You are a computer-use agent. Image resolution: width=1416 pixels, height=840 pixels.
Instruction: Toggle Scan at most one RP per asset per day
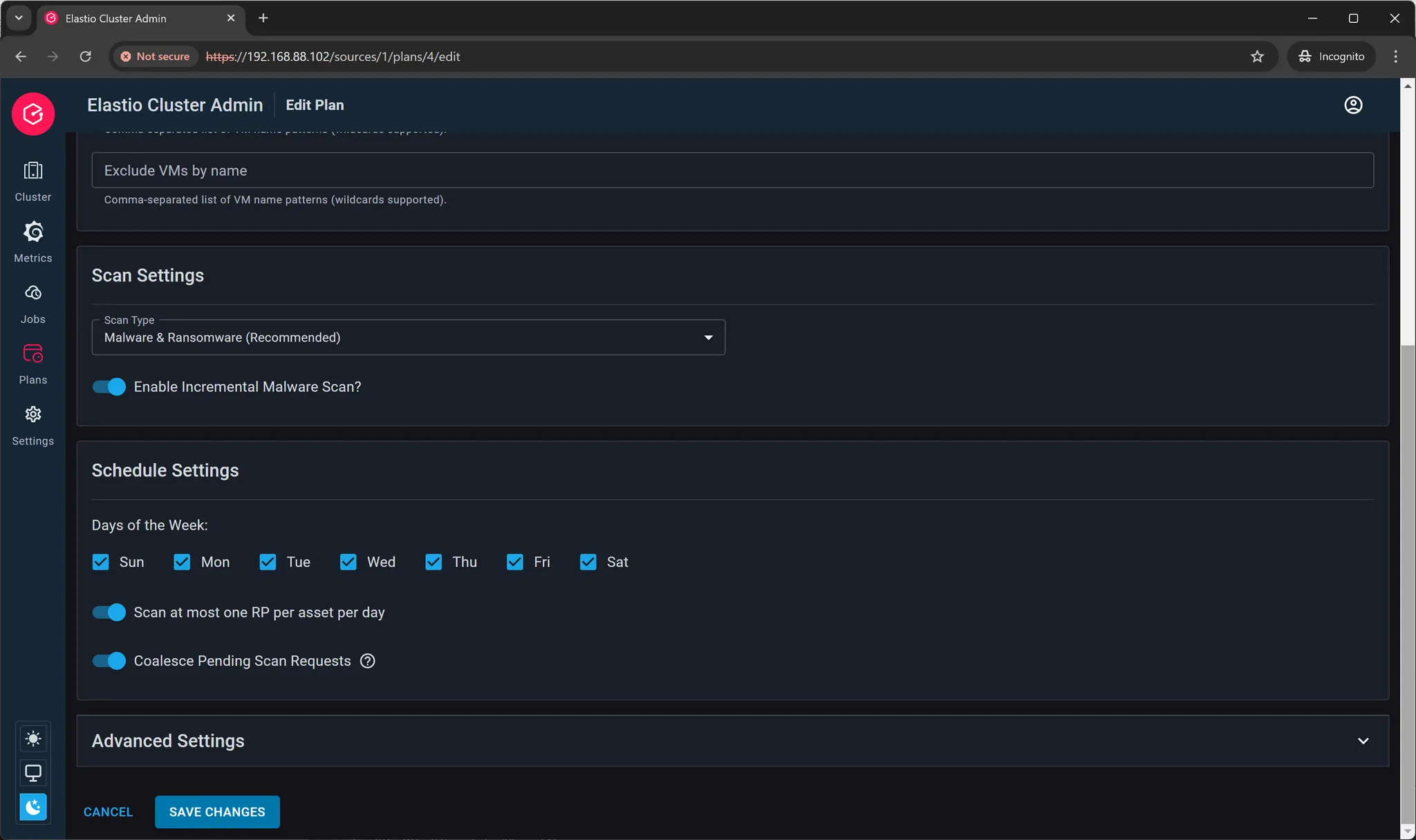(x=109, y=613)
